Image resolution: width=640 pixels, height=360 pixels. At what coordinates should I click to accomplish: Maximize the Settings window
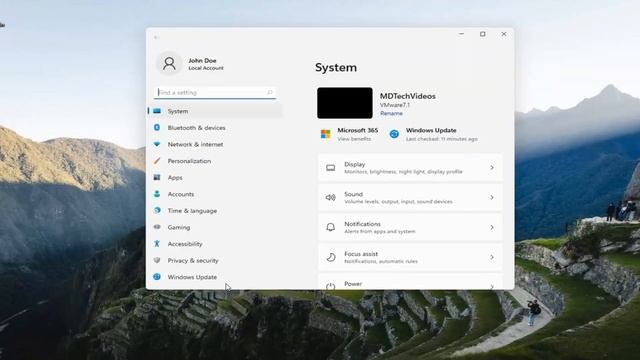pyautogui.click(x=482, y=34)
